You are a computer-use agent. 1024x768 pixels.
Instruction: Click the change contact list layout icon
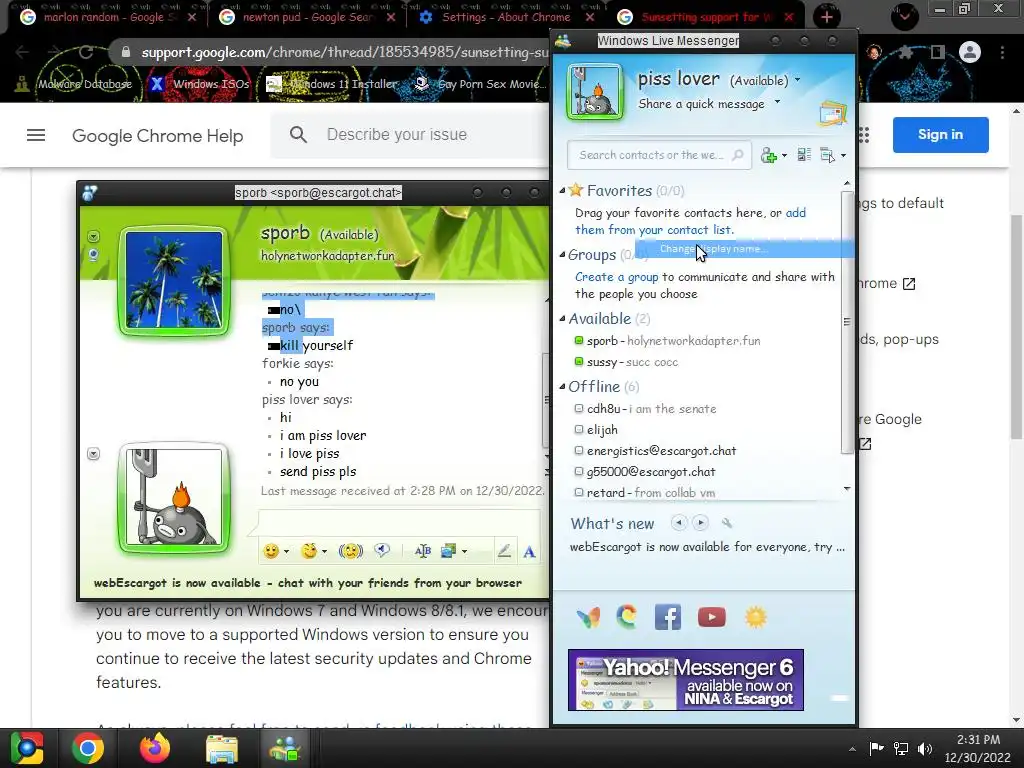coord(804,155)
